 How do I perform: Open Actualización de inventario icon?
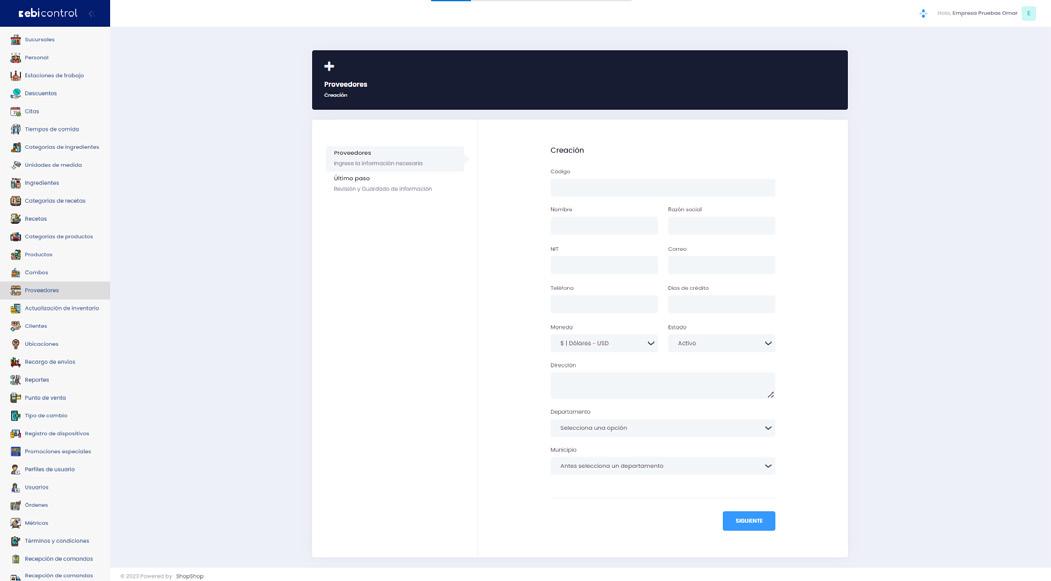tap(15, 308)
